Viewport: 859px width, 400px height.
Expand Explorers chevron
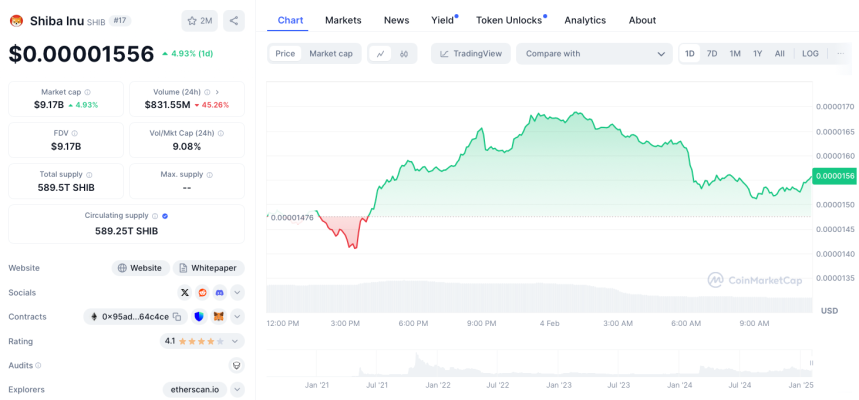pos(237,390)
